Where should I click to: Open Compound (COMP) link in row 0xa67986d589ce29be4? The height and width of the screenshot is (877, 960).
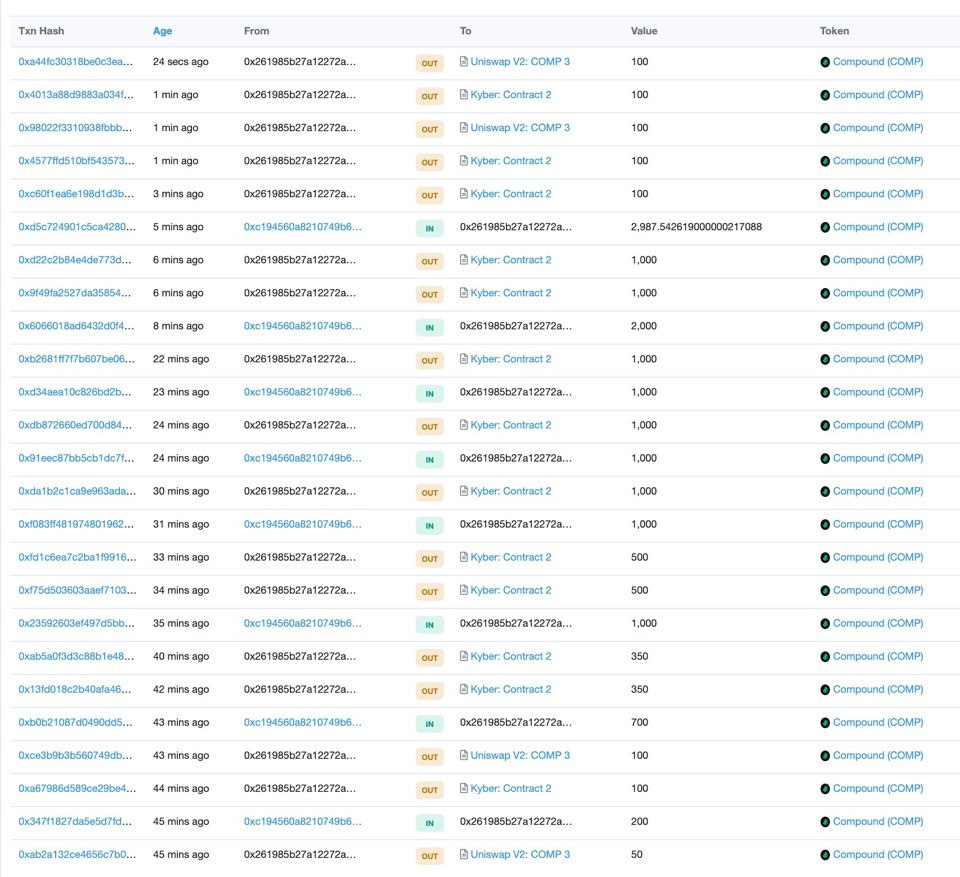878,788
